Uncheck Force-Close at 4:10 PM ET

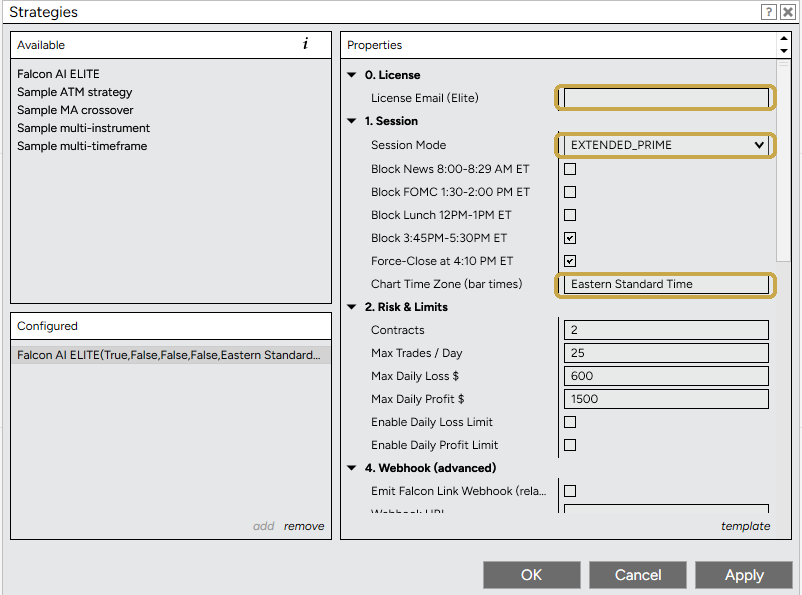pos(570,261)
